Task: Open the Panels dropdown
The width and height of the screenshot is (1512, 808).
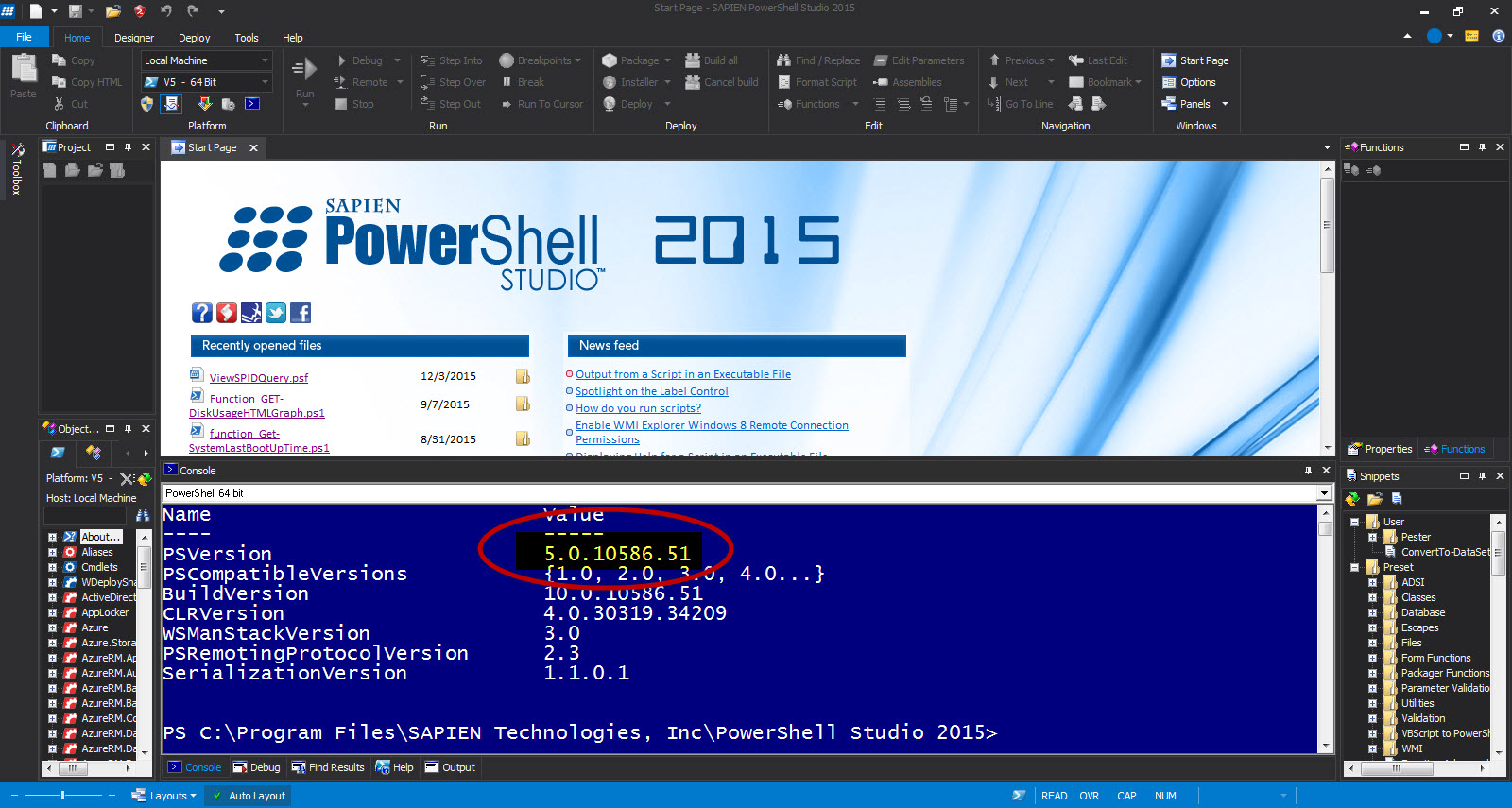Action: point(1226,104)
